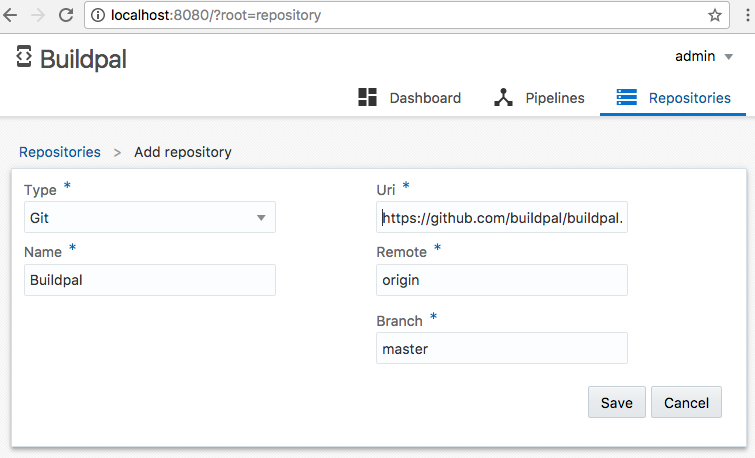Go to the Repositories breadcrumb link
The height and width of the screenshot is (458, 755).
click(x=60, y=152)
